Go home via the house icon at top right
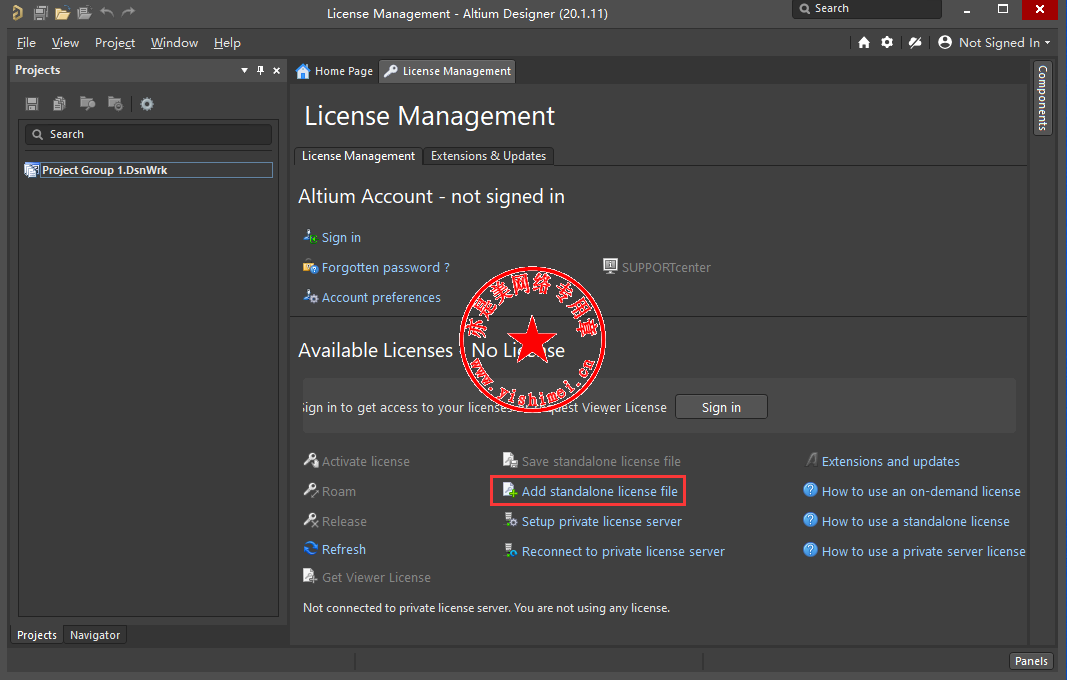 click(x=864, y=42)
